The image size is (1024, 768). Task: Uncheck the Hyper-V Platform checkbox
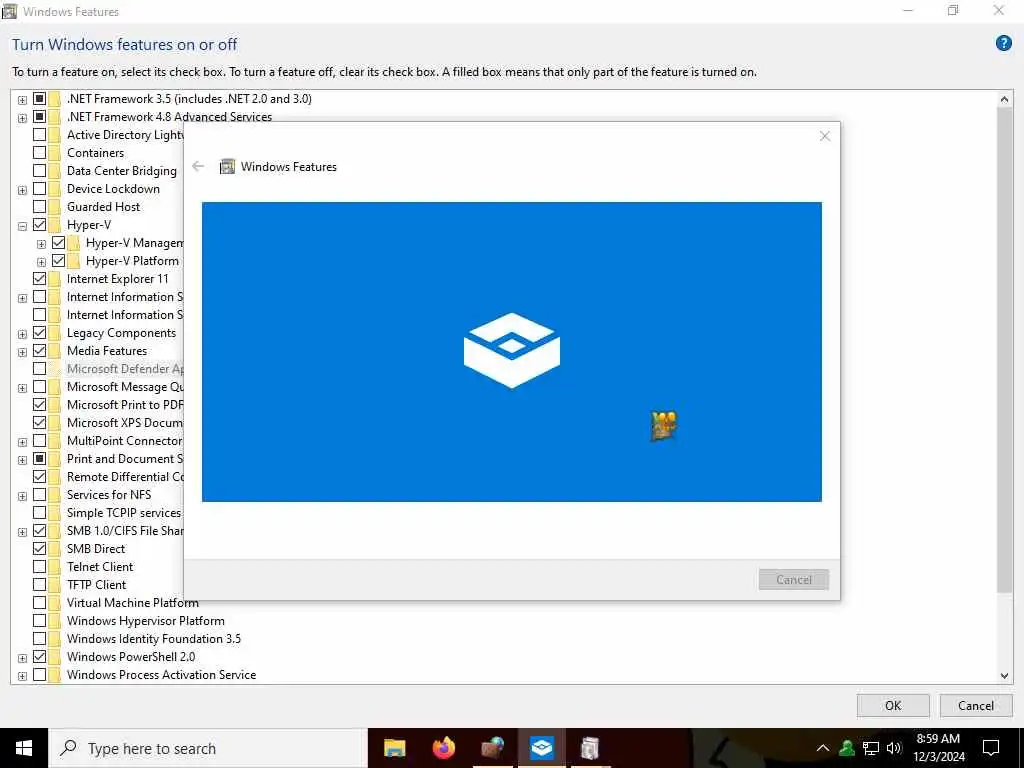58,261
